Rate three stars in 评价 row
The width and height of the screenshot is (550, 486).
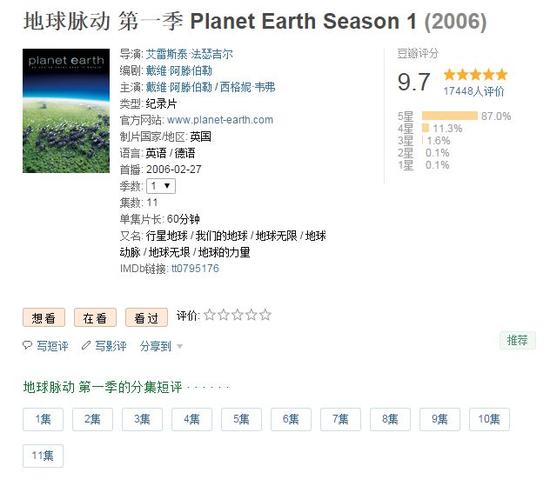click(237, 315)
